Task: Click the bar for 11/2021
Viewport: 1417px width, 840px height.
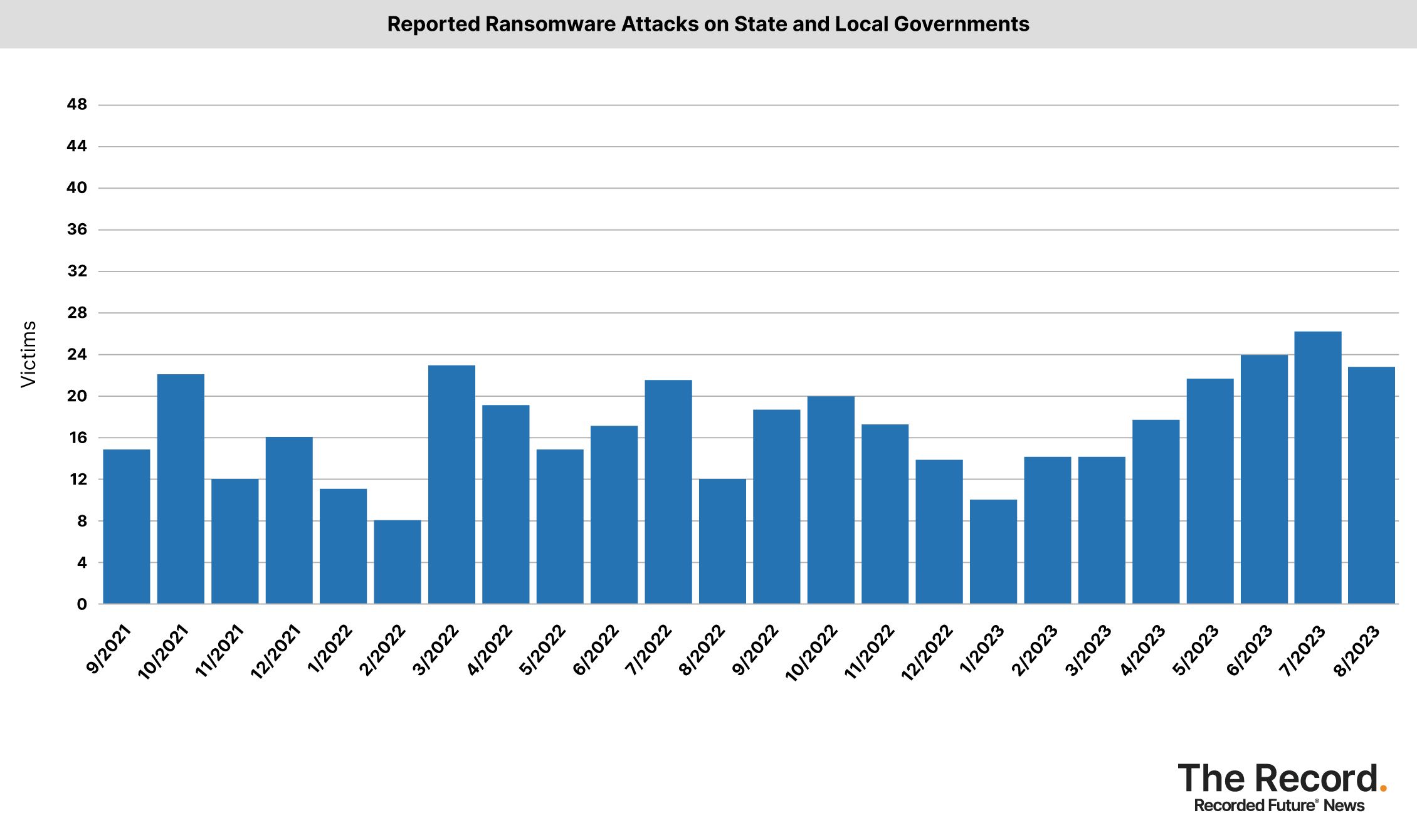Action: (235, 542)
